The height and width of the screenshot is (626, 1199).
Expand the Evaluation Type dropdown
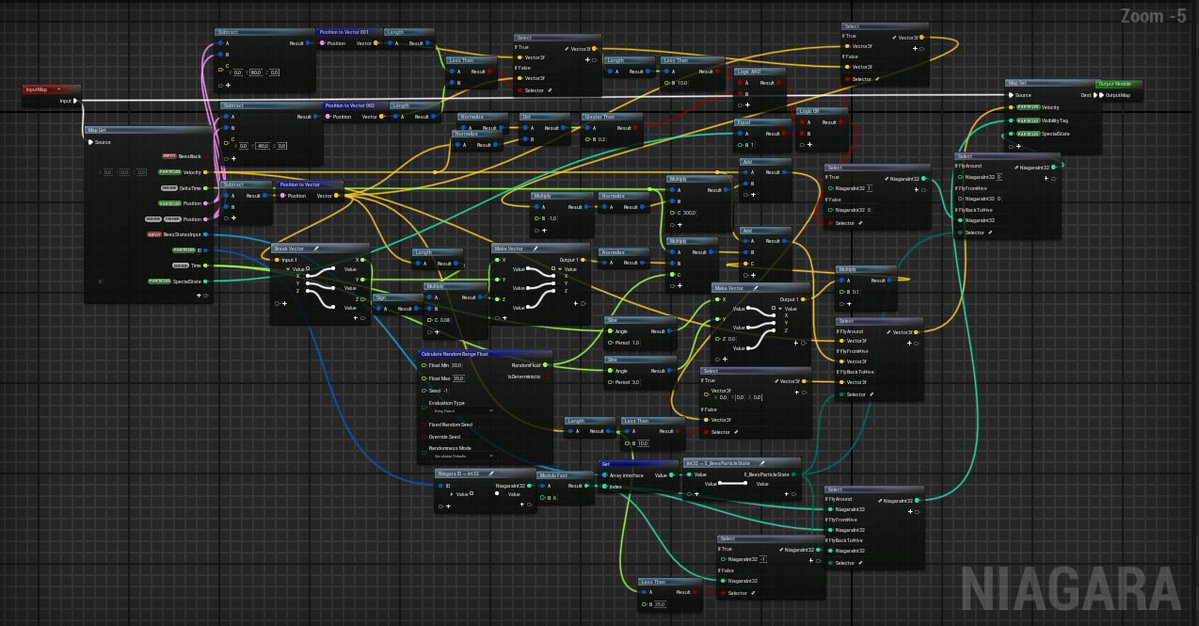(461, 411)
